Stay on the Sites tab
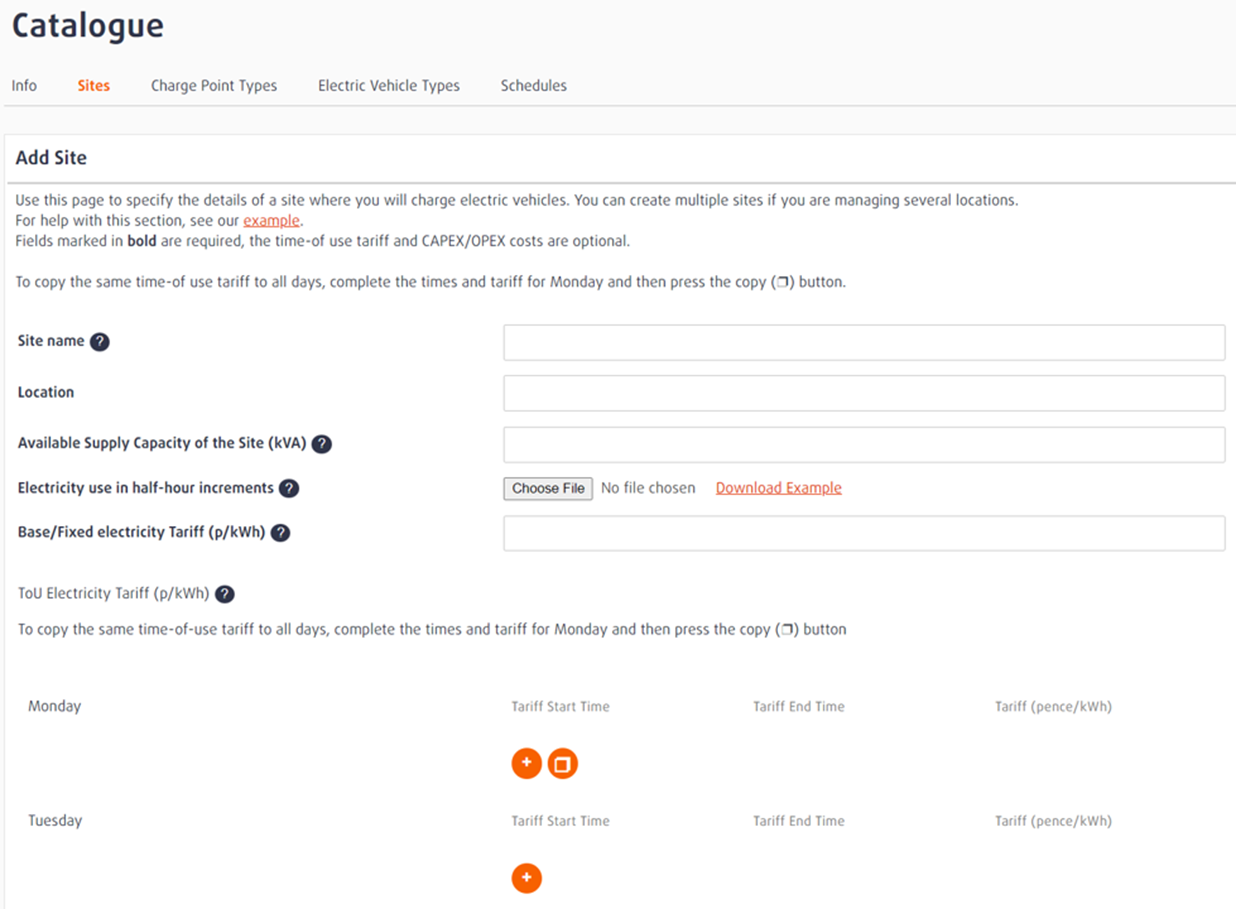The image size is (1236, 909). point(93,85)
